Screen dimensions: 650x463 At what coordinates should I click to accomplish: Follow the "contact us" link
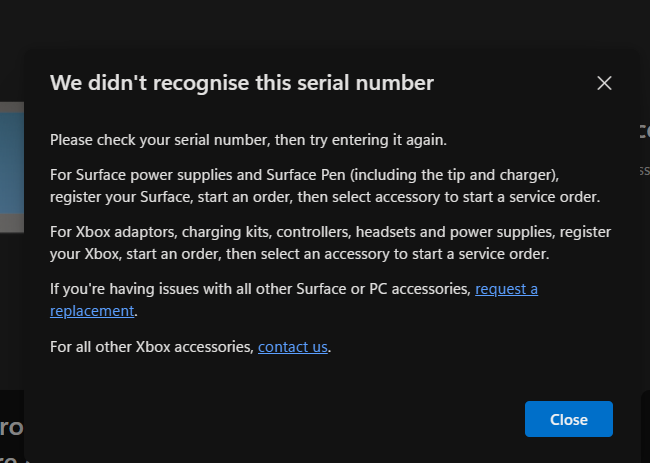(x=293, y=347)
